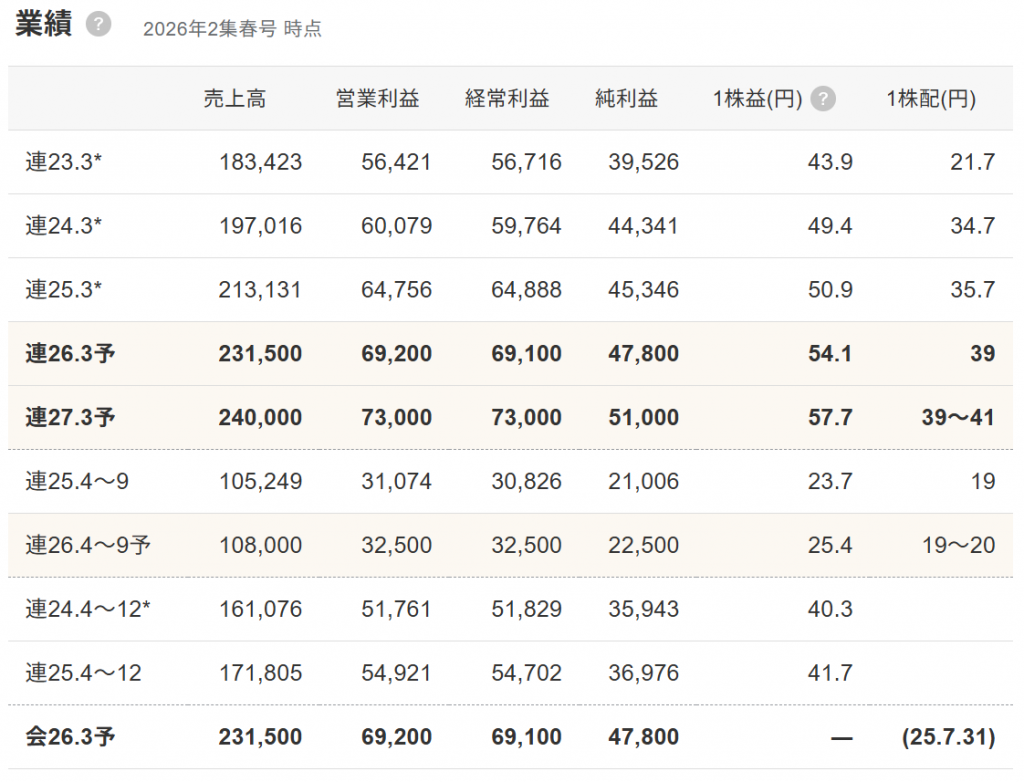
Task: Select the 連27.3予 forecast row label
Action: (70, 418)
